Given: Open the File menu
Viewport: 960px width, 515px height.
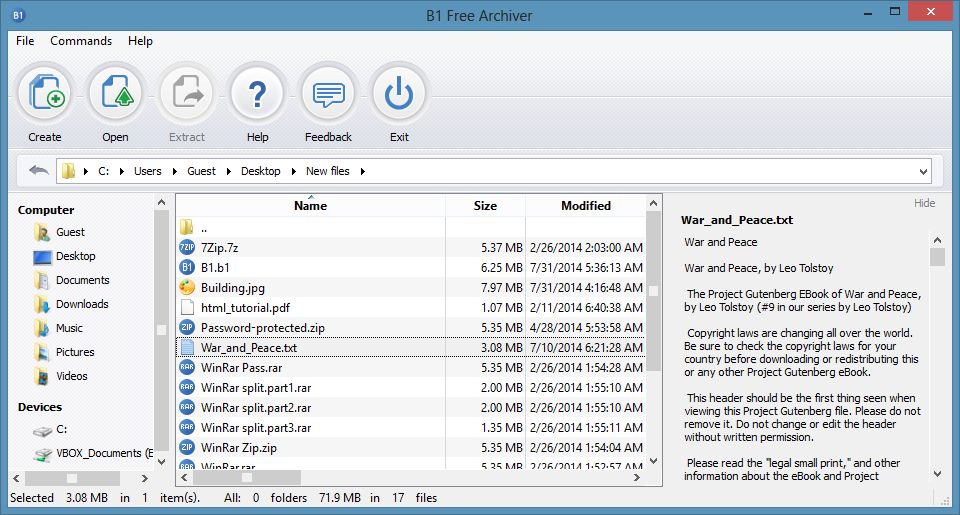Looking at the screenshot, I should [25, 41].
